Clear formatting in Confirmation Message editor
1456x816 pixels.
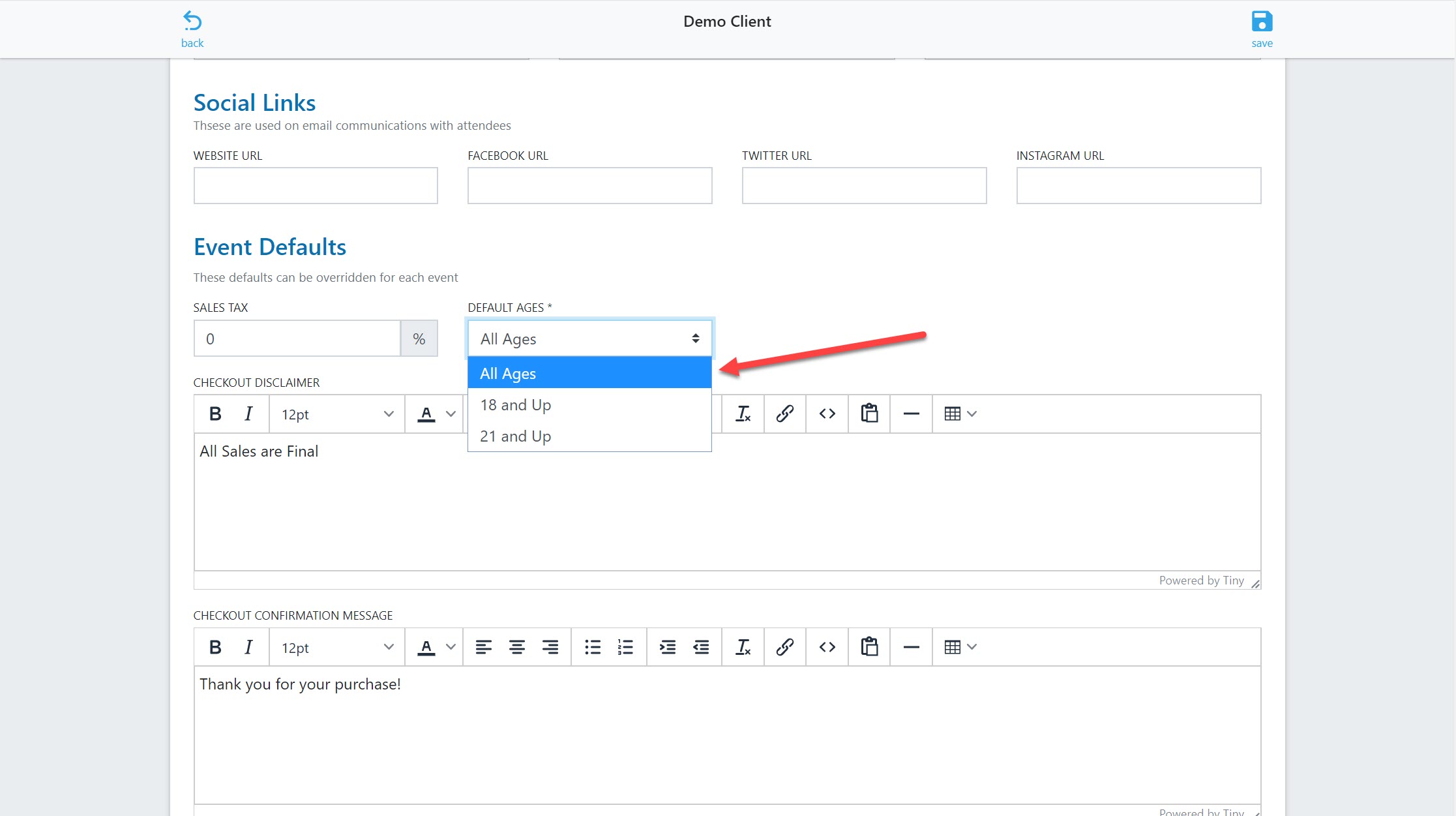pos(743,647)
